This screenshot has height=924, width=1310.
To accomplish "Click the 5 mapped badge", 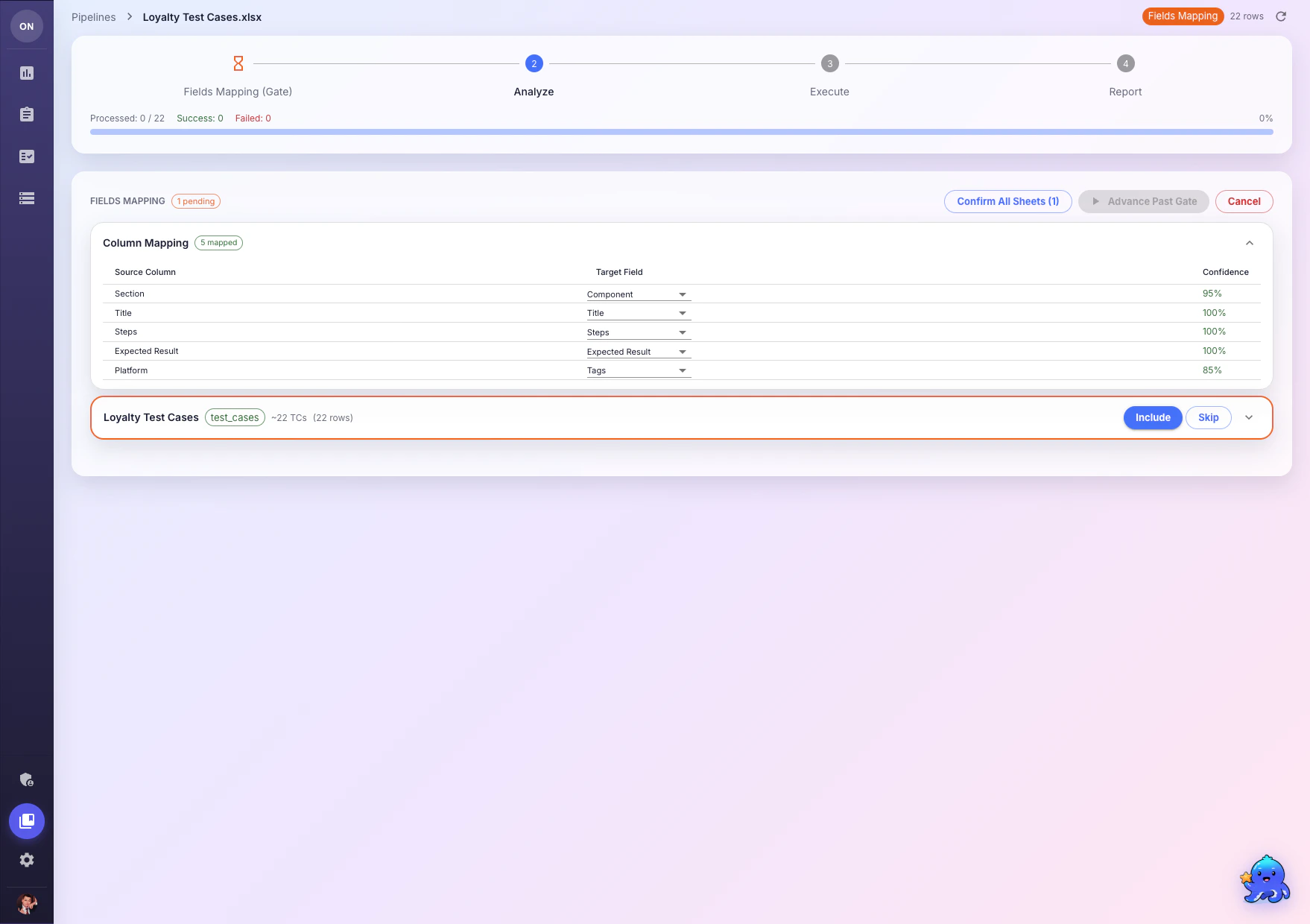I will pyautogui.click(x=219, y=243).
